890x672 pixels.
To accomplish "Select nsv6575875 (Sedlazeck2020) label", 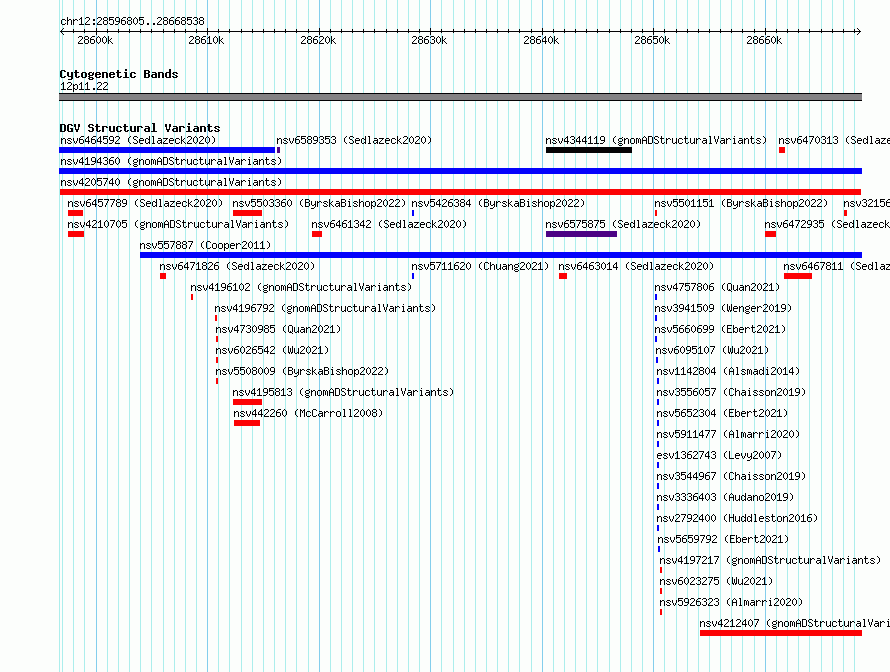I will click(x=623, y=224).
